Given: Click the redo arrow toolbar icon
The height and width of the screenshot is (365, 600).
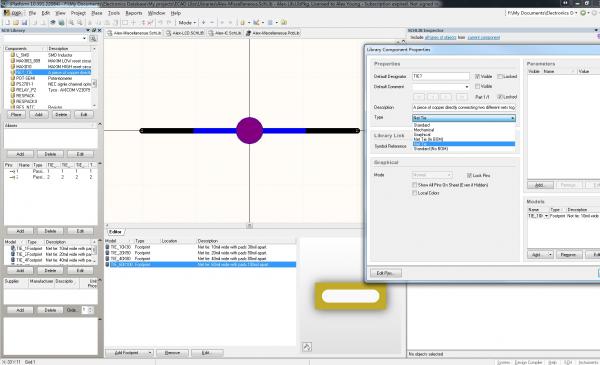Looking at the screenshot, I should coord(169,23).
